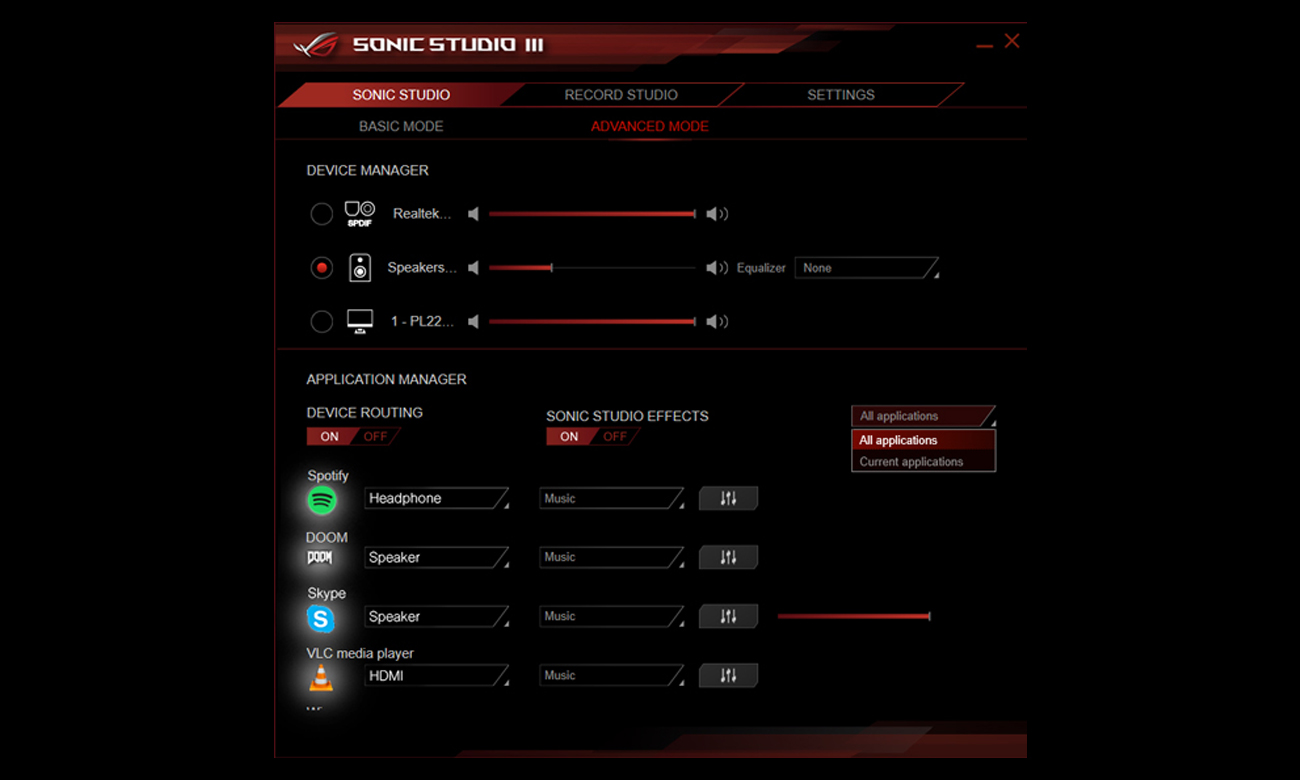
Task: Click max volume icon for 1 - PL22
Action: pos(717,321)
